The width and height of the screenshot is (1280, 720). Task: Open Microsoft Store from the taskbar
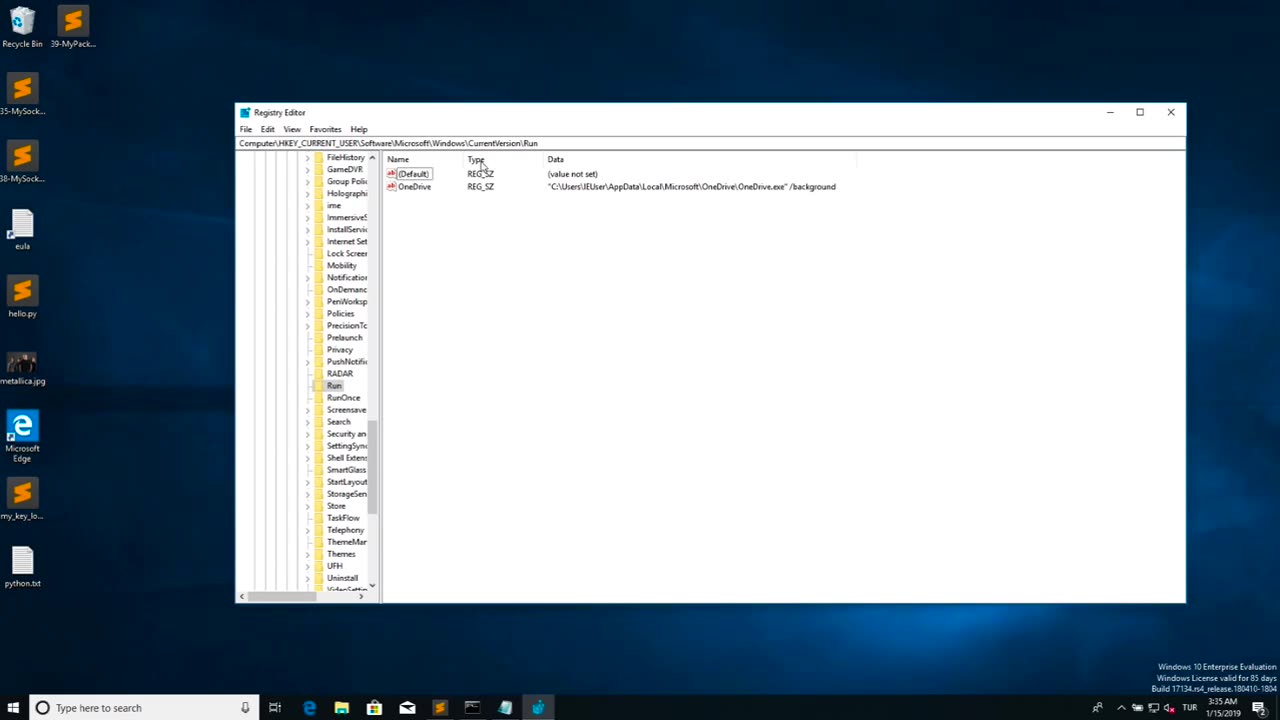click(x=374, y=708)
